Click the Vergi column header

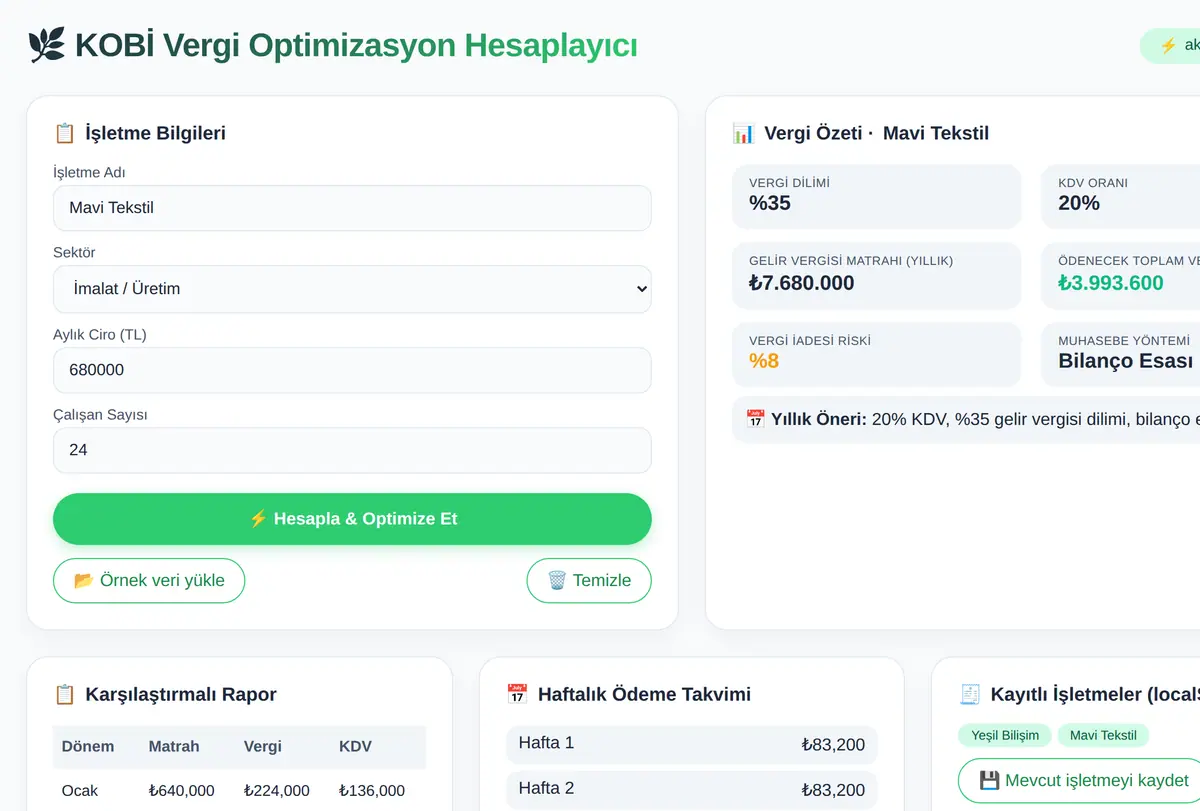(263, 746)
